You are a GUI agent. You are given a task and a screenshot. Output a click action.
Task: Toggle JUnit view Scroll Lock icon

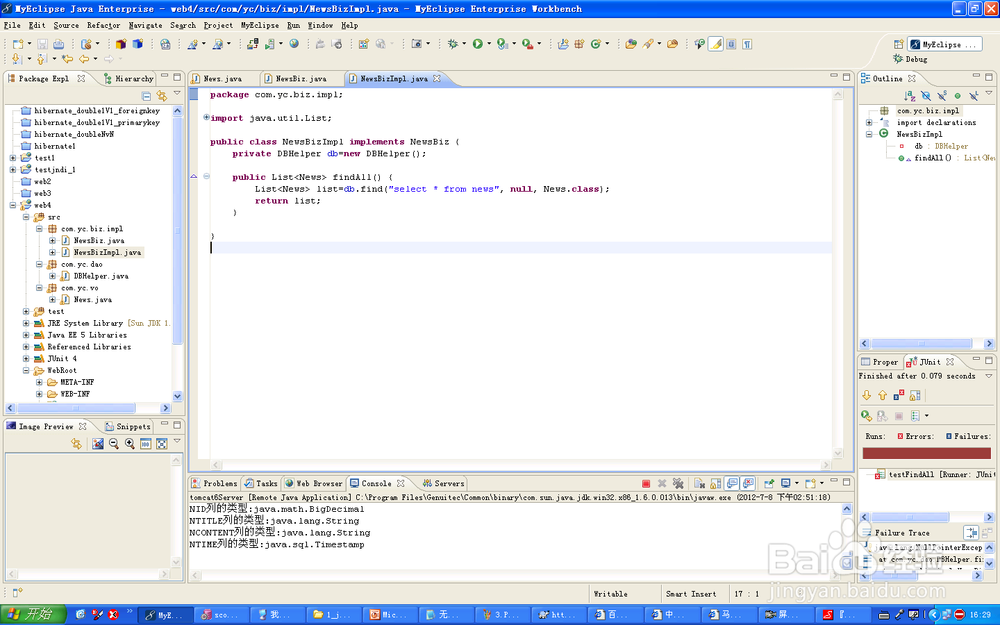[915, 395]
